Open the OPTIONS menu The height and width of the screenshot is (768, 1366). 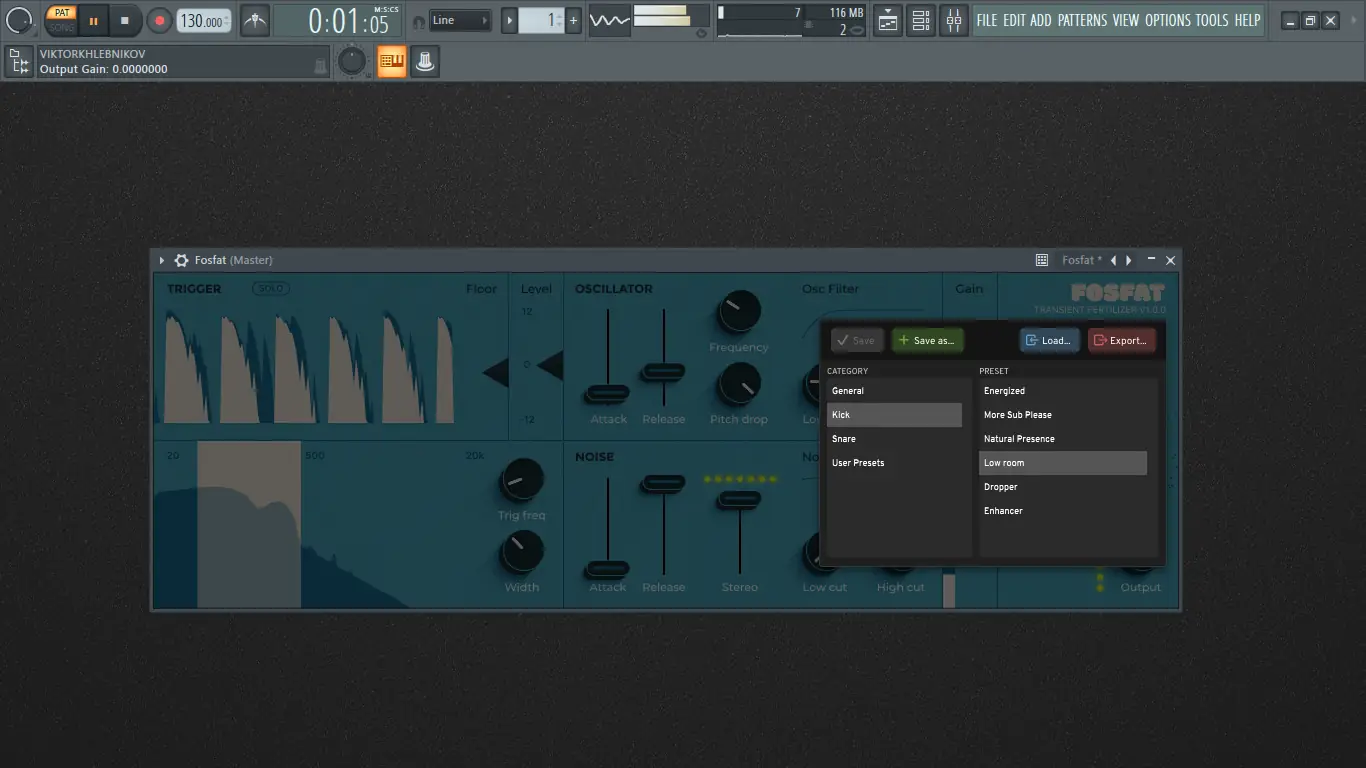click(x=1168, y=20)
